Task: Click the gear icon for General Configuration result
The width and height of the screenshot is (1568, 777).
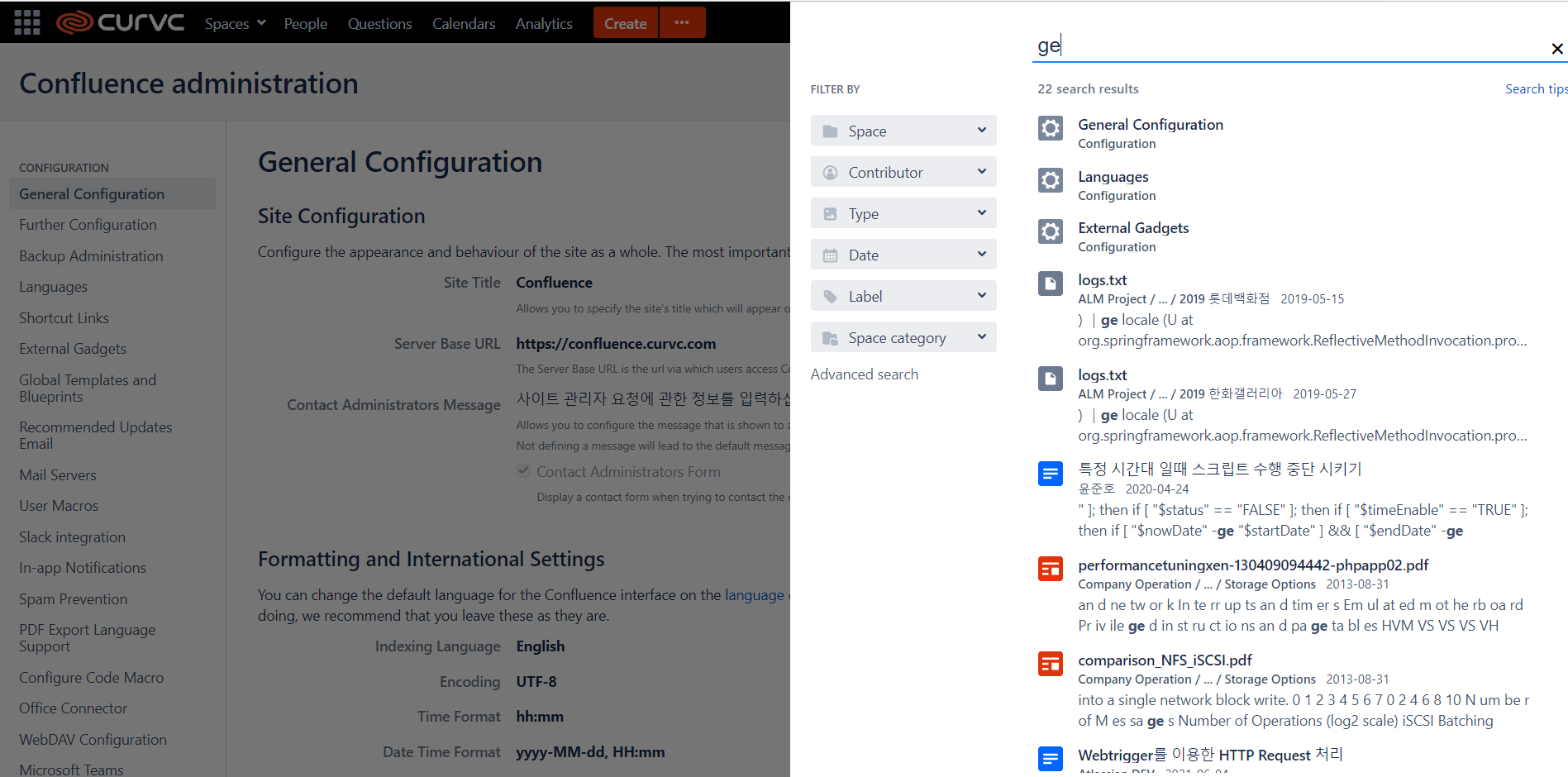Action: tap(1051, 128)
